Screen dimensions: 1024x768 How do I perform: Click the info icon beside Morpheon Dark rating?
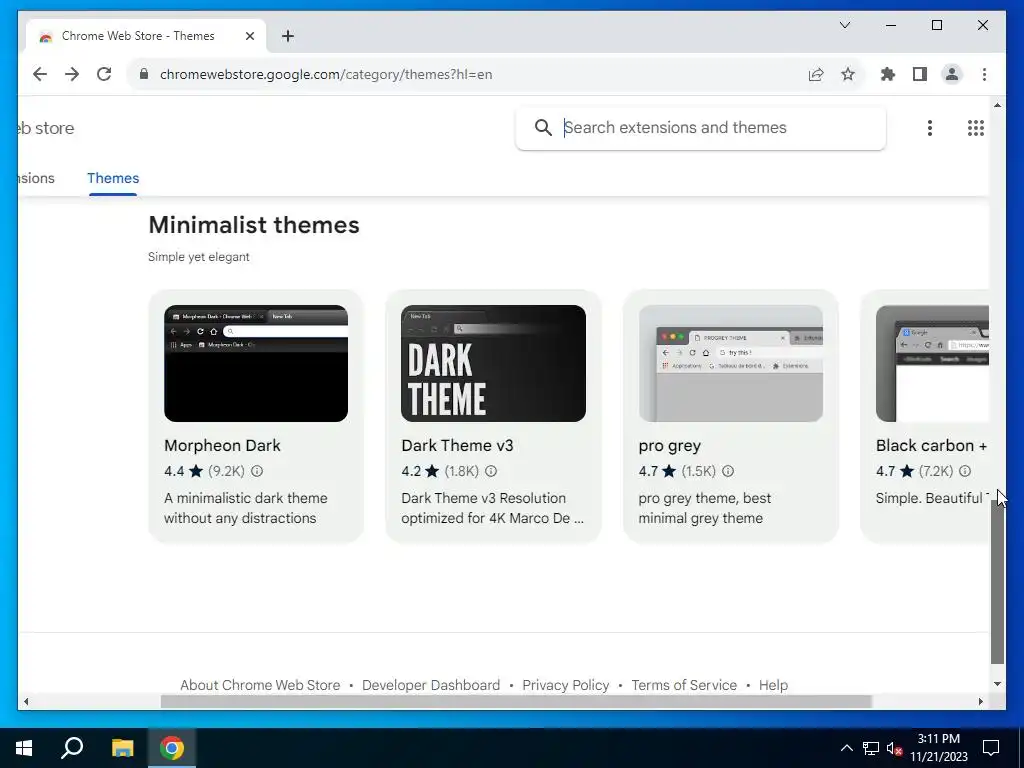coord(257,471)
